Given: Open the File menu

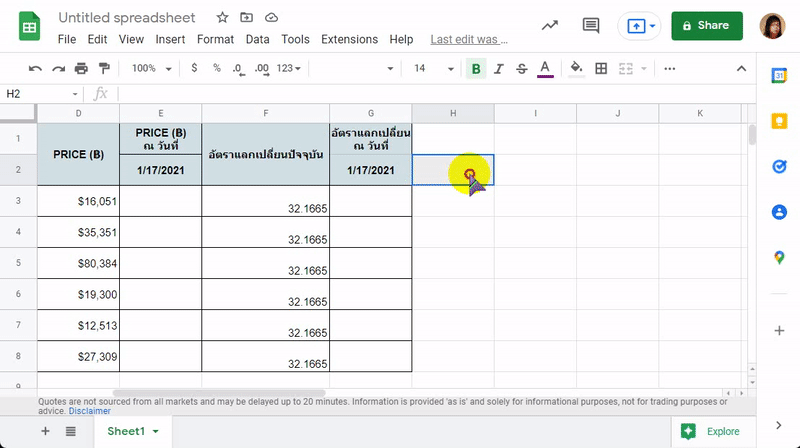Looking at the screenshot, I should pos(67,39).
